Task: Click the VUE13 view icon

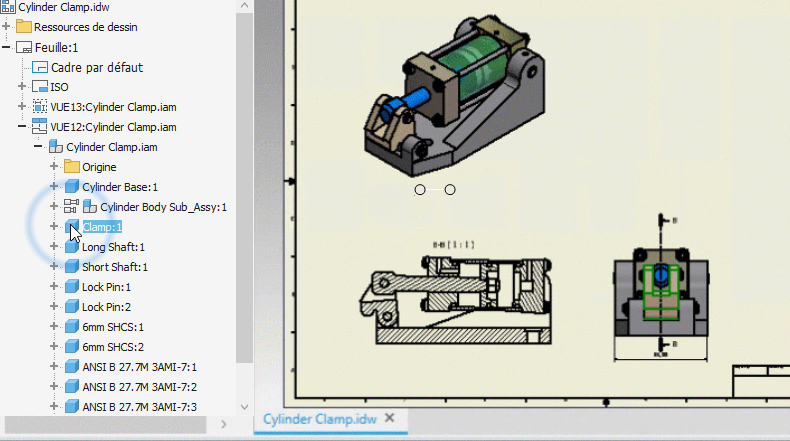Action: pyautogui.click(x=40, y=107)
